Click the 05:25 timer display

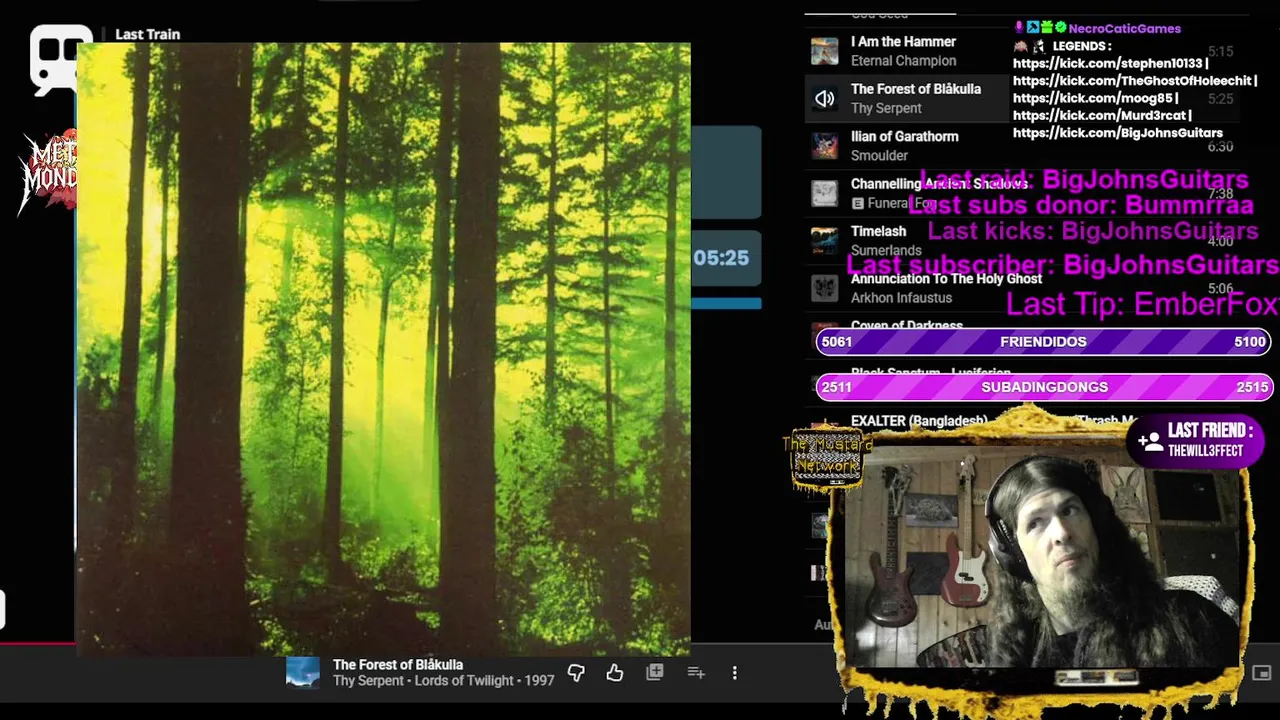721,258
